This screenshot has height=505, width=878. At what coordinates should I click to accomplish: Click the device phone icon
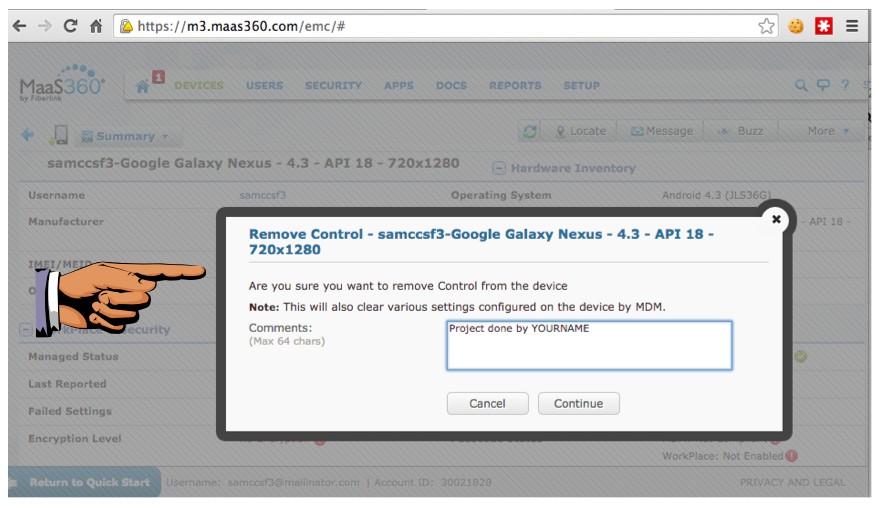click(60, 135)
